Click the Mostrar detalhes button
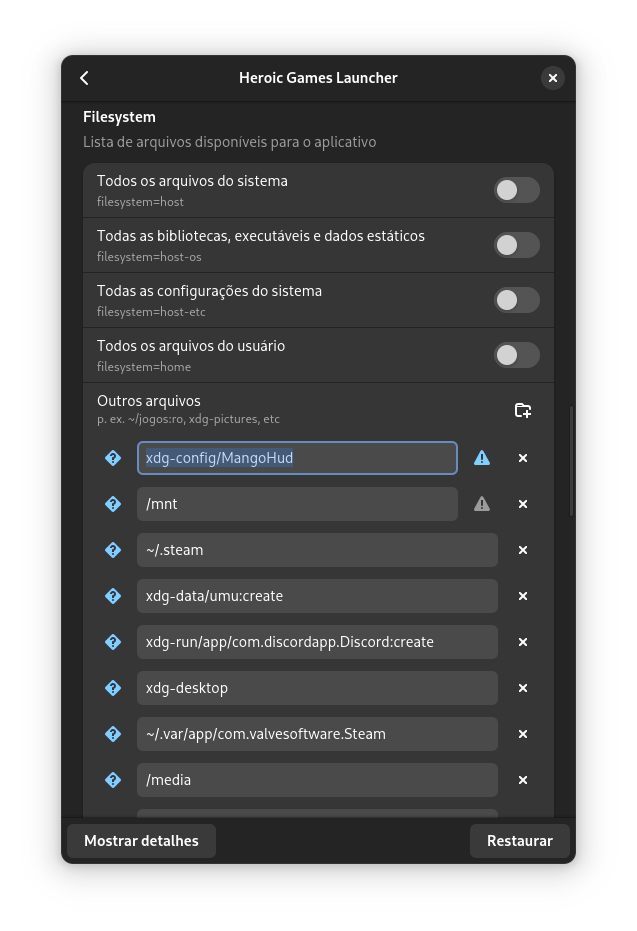637x931 pixels. pyautogui.click(x=141, y=841)
